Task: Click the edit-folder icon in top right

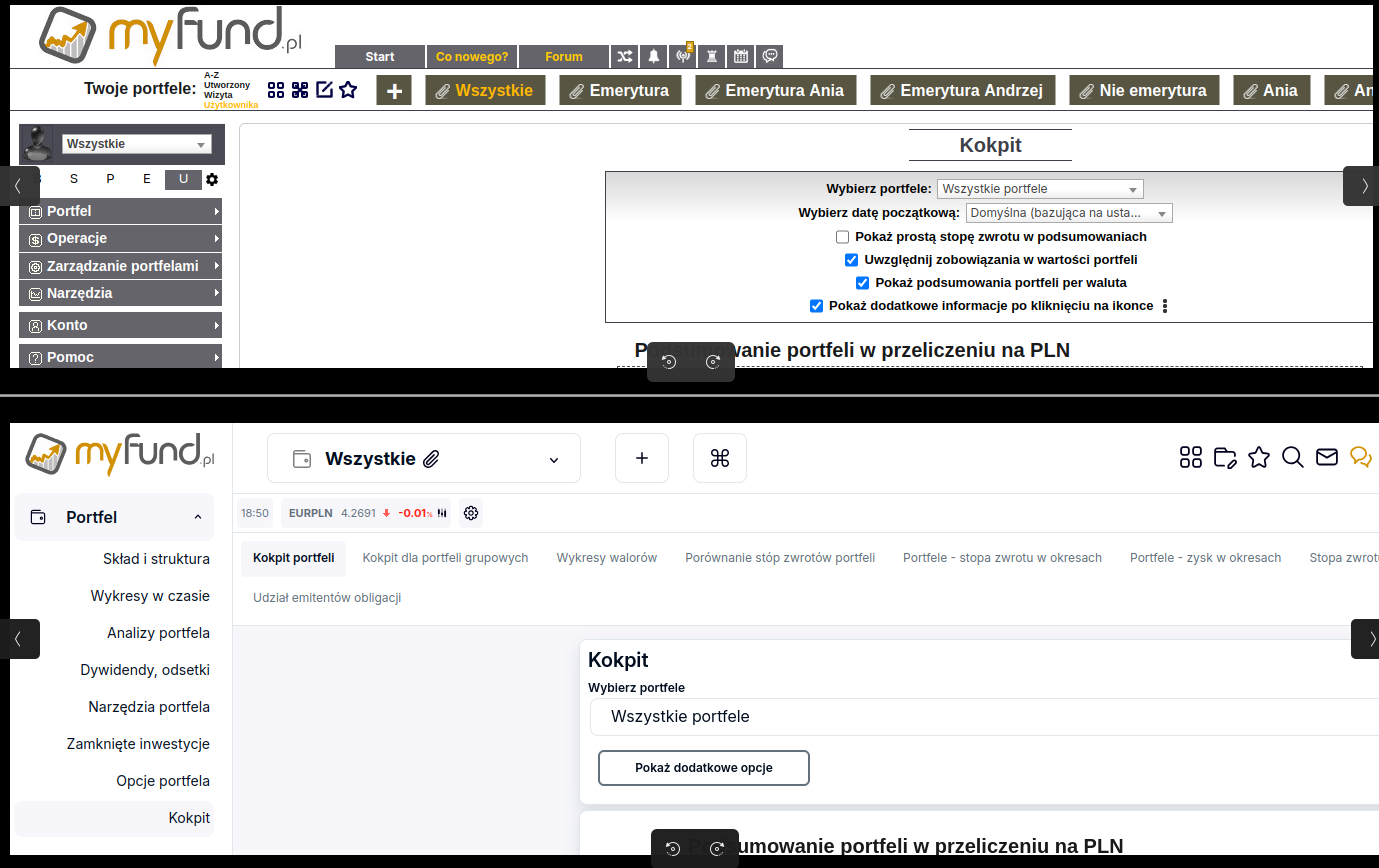Action: click(x=1224, y=458)
